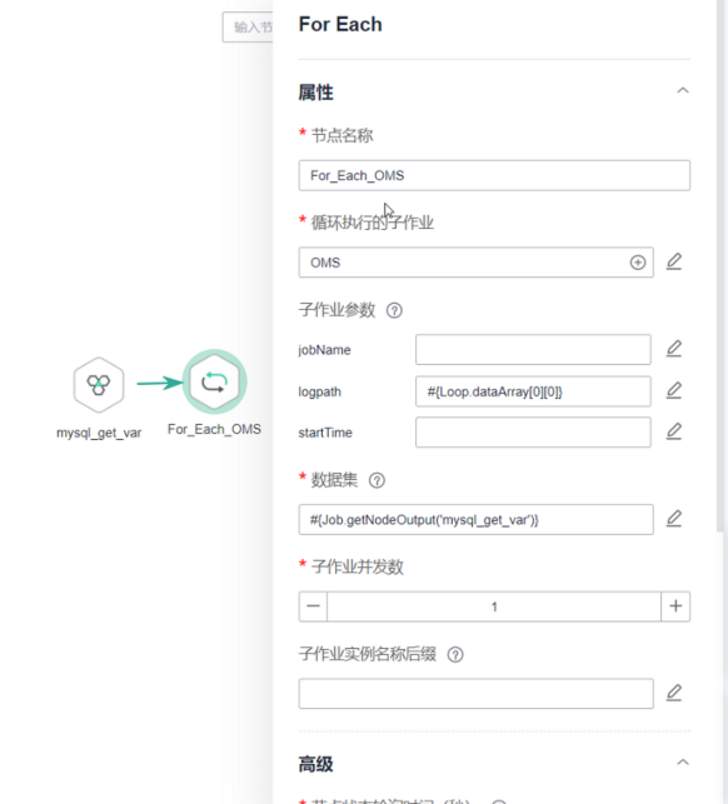Click the 子作业实例名称后缀 input field
The image size is (728, 804).
[x=476, y=693]
